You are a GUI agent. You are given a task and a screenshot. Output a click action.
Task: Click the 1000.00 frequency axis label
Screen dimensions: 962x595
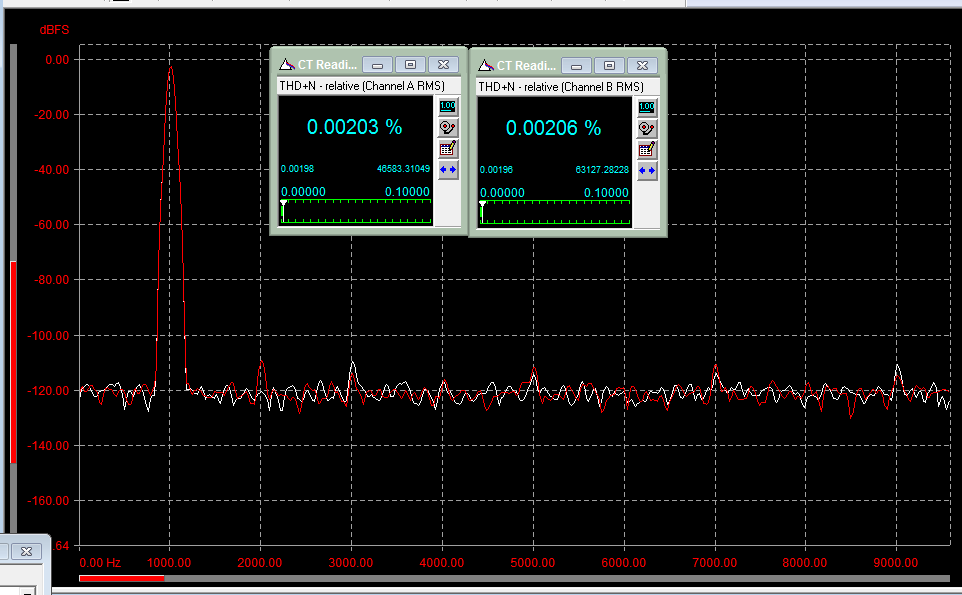pos(169,563)
